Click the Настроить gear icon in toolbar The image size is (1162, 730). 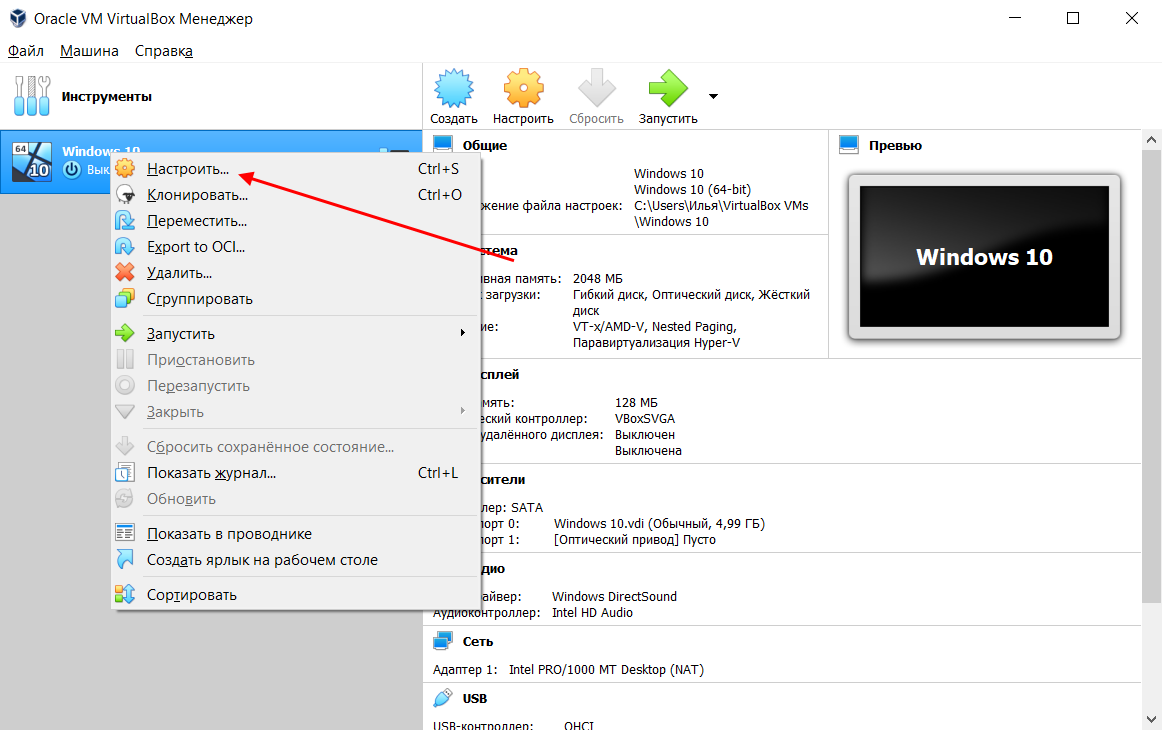click(x=523, y=90)
